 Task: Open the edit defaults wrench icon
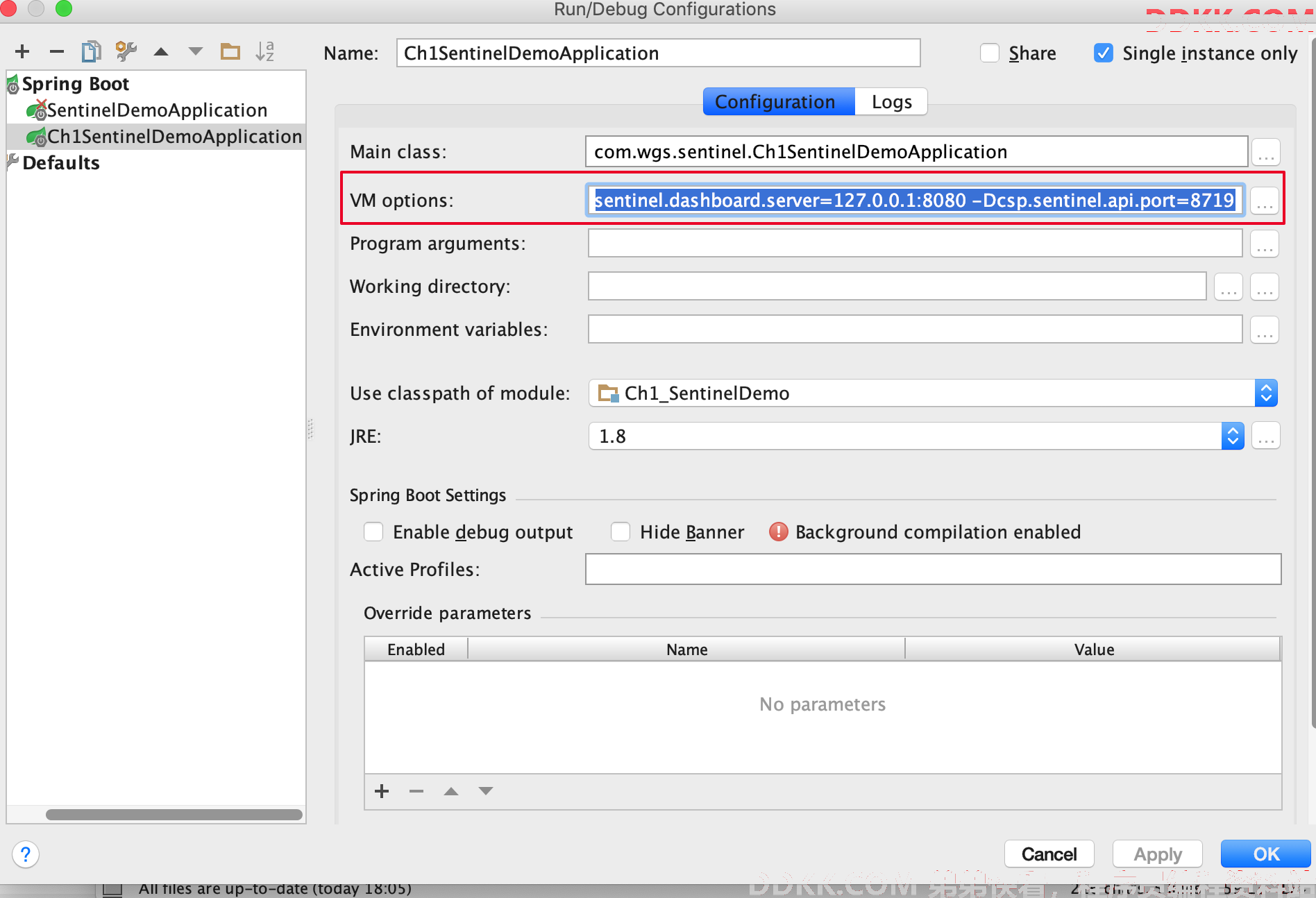[126, 51]
